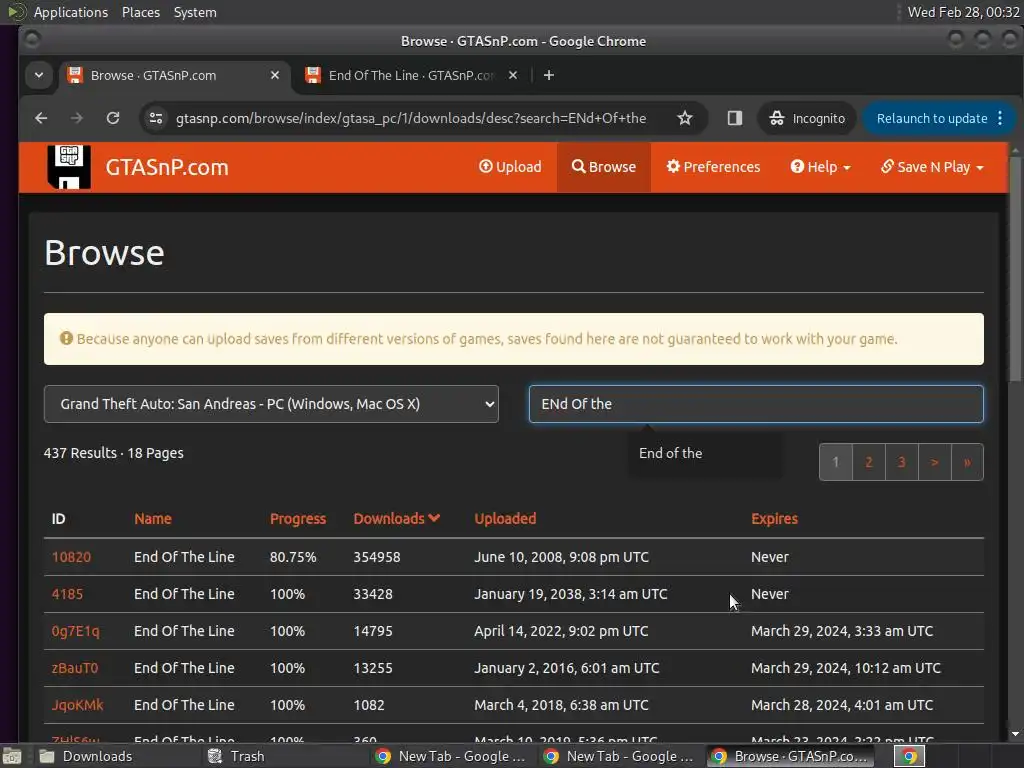Click the Chrome workspace switcher icon
This screenshot has width=1024, height=768.
[x=909, y=756]
